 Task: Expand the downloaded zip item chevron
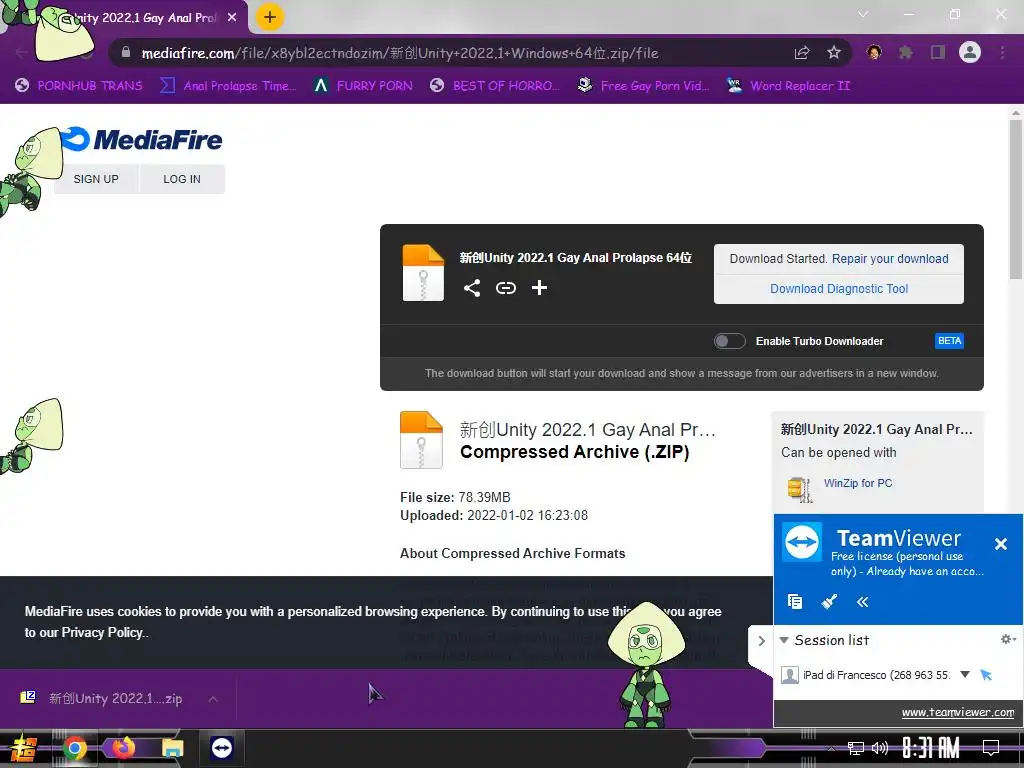[213, 699]
